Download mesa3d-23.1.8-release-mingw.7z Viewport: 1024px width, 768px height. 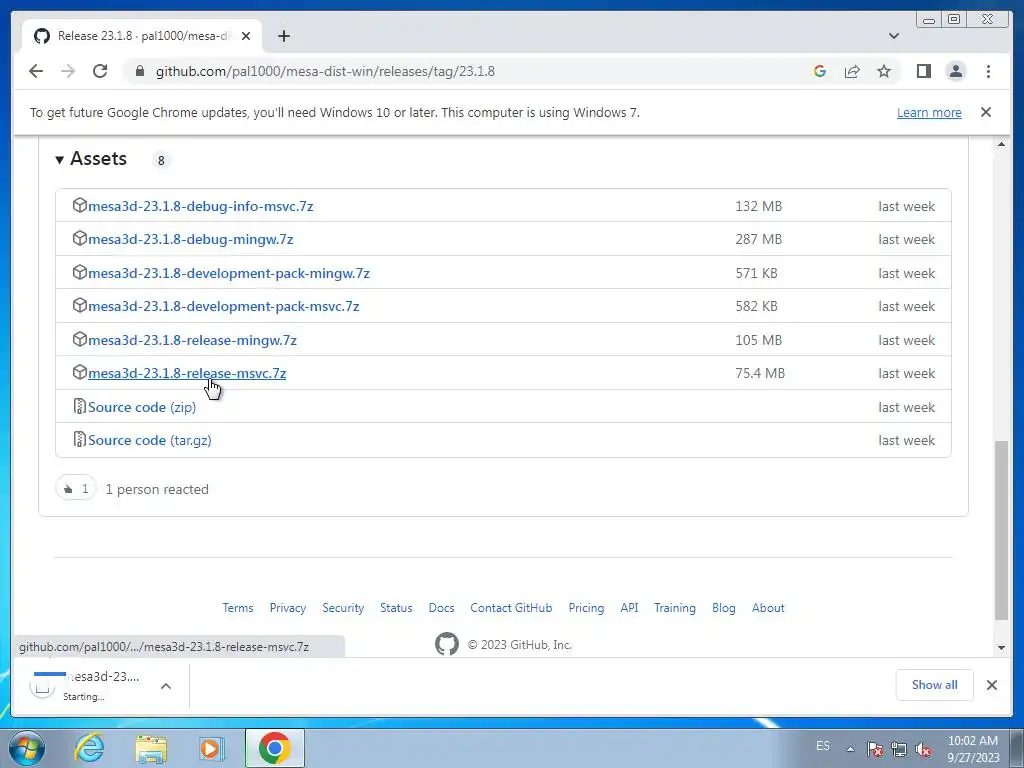(x=192, y=340)
